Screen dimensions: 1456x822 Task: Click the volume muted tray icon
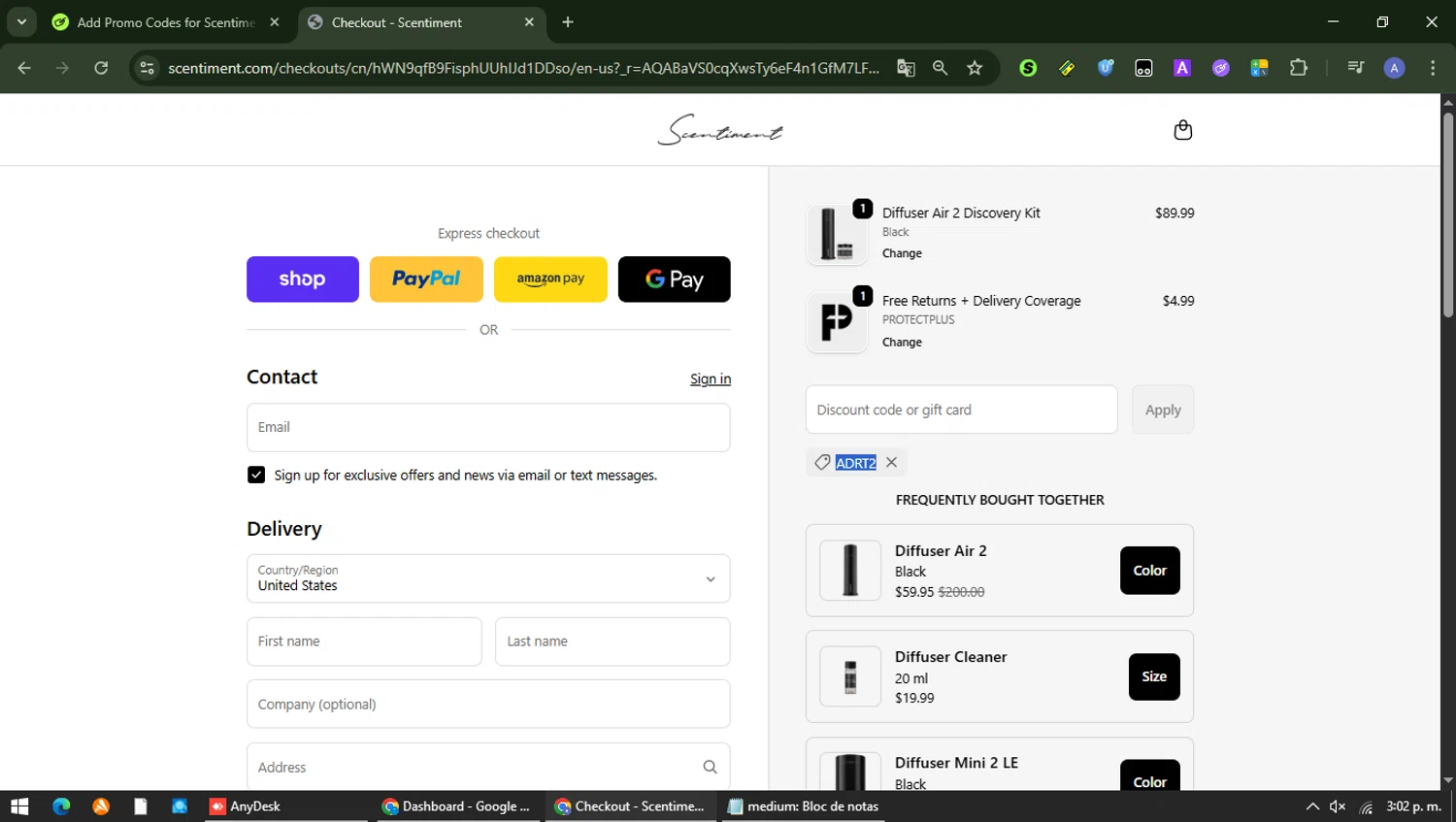pos(1338,806)
